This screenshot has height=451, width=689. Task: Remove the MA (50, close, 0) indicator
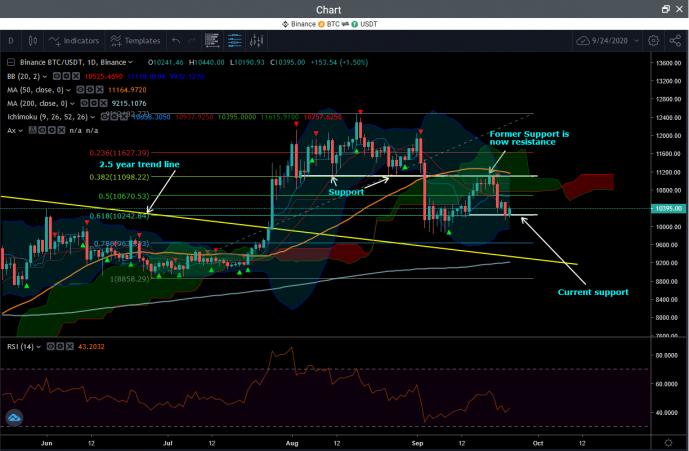tap(100, 90)
